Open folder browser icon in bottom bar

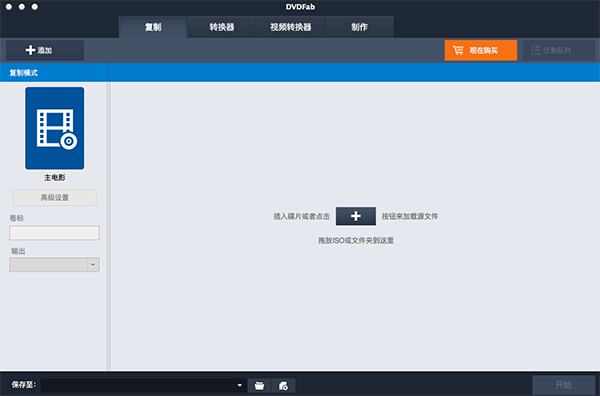click(x=259, y=385)
